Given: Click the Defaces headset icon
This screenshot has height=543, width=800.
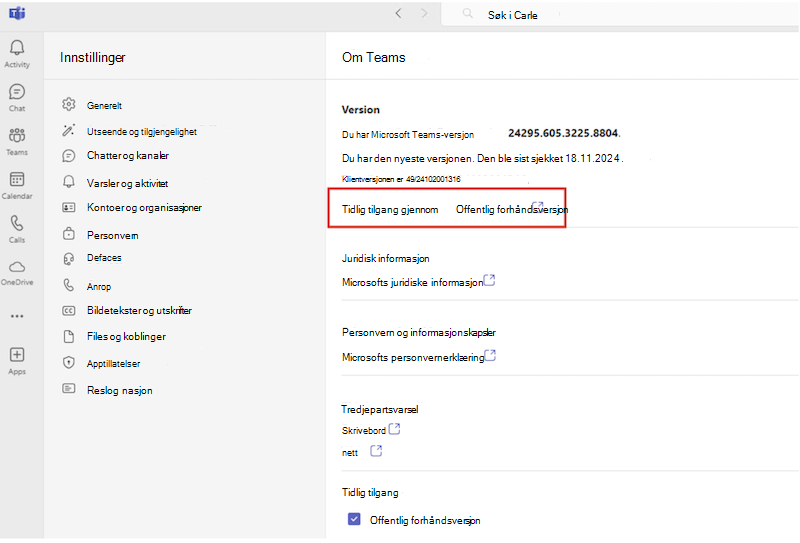Looking at the screenshot, I should click(x=69, y=259).
